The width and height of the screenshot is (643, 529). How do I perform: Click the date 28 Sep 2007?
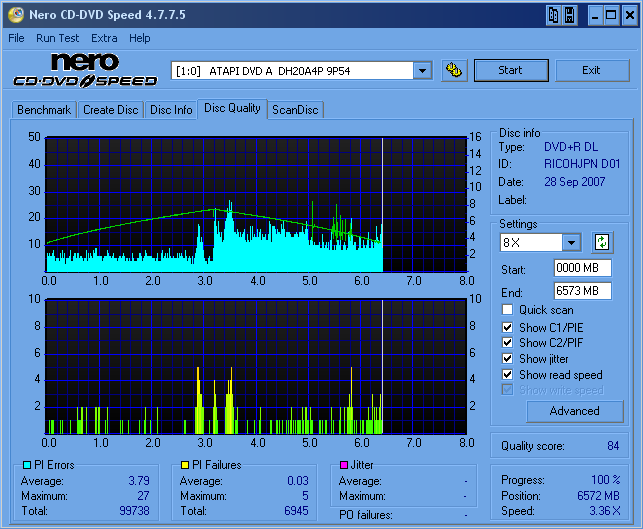click(x=575, y=182)
